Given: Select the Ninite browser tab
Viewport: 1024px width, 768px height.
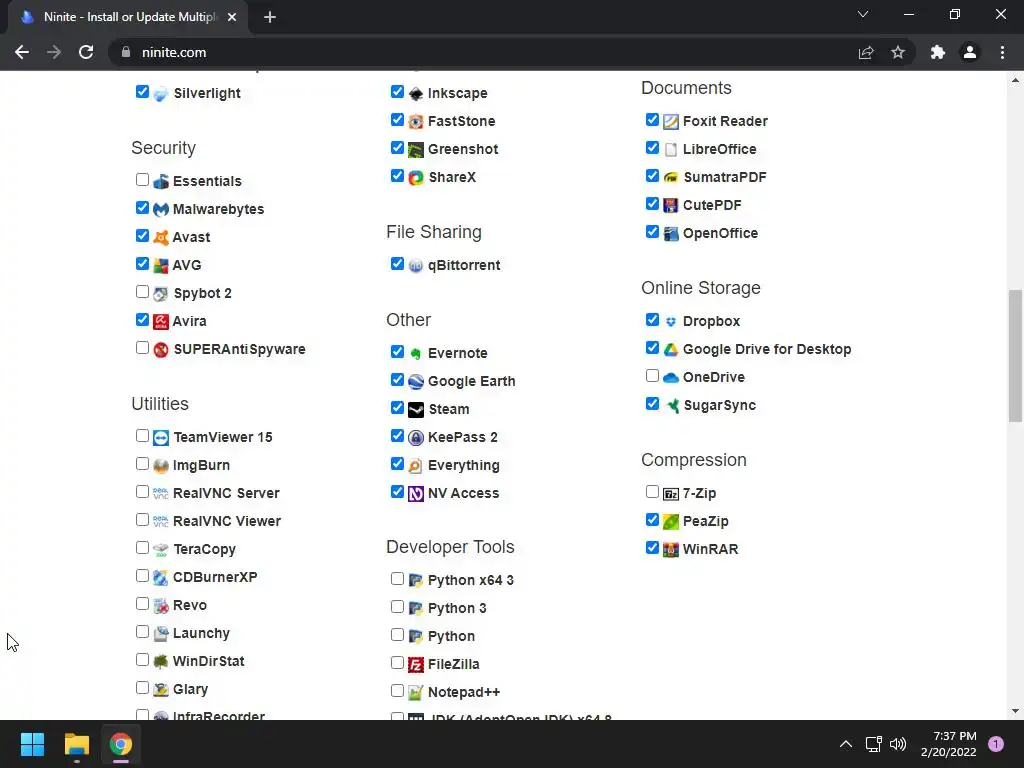Looking at the screenshot, I should 129,17.
